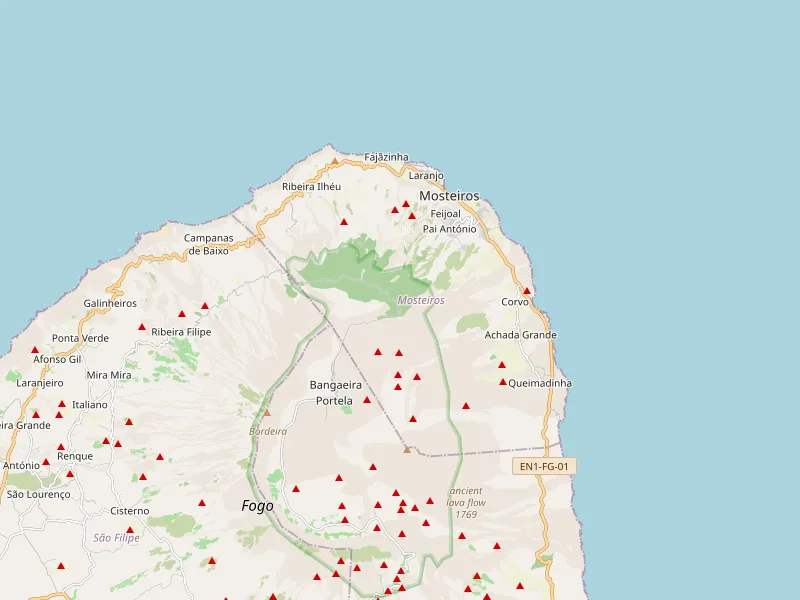The width and height of the screenshot is (800, 600).
Task: Click the Laranjo place label
Action: tap(426, 176)
